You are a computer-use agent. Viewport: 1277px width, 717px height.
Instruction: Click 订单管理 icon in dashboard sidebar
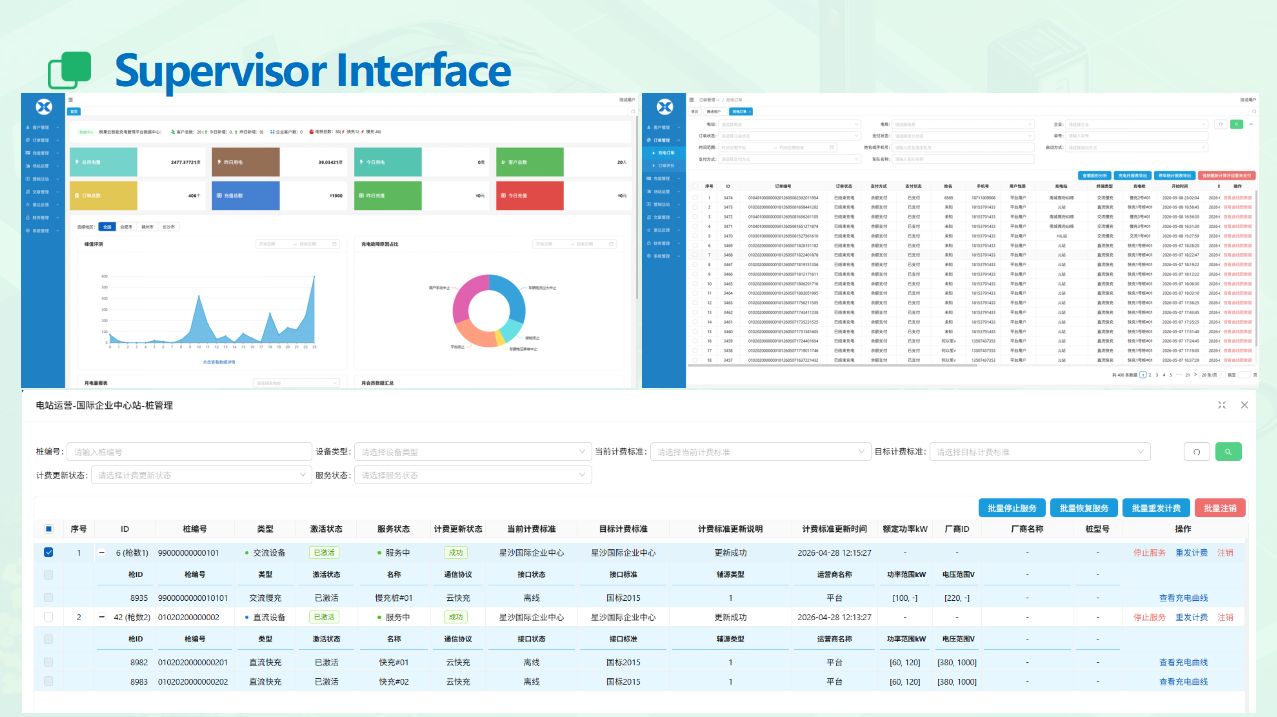tap(28, 141)
